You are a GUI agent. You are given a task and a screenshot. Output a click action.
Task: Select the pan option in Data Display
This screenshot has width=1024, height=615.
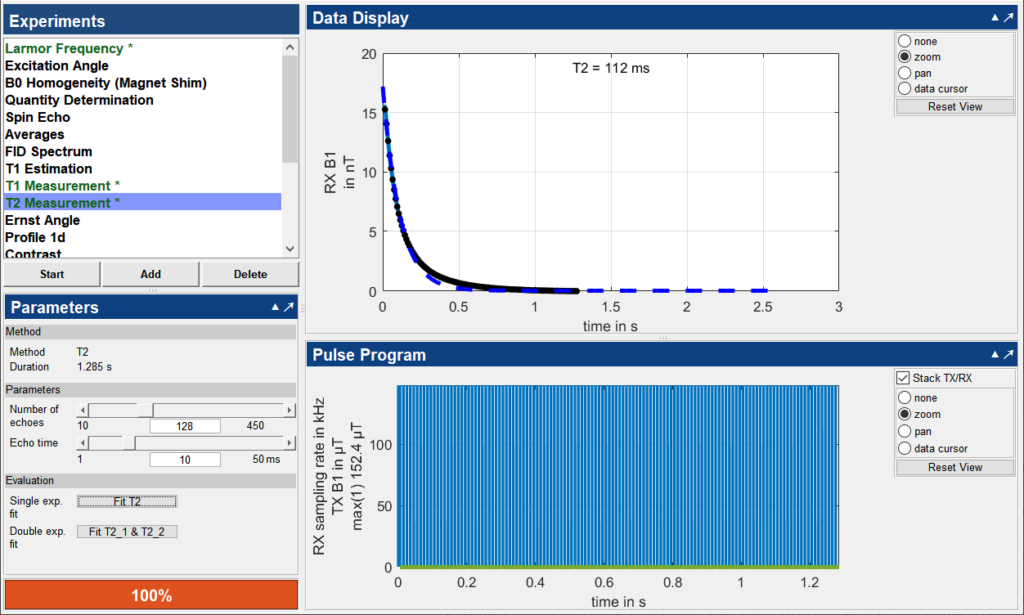pos(905,73)
